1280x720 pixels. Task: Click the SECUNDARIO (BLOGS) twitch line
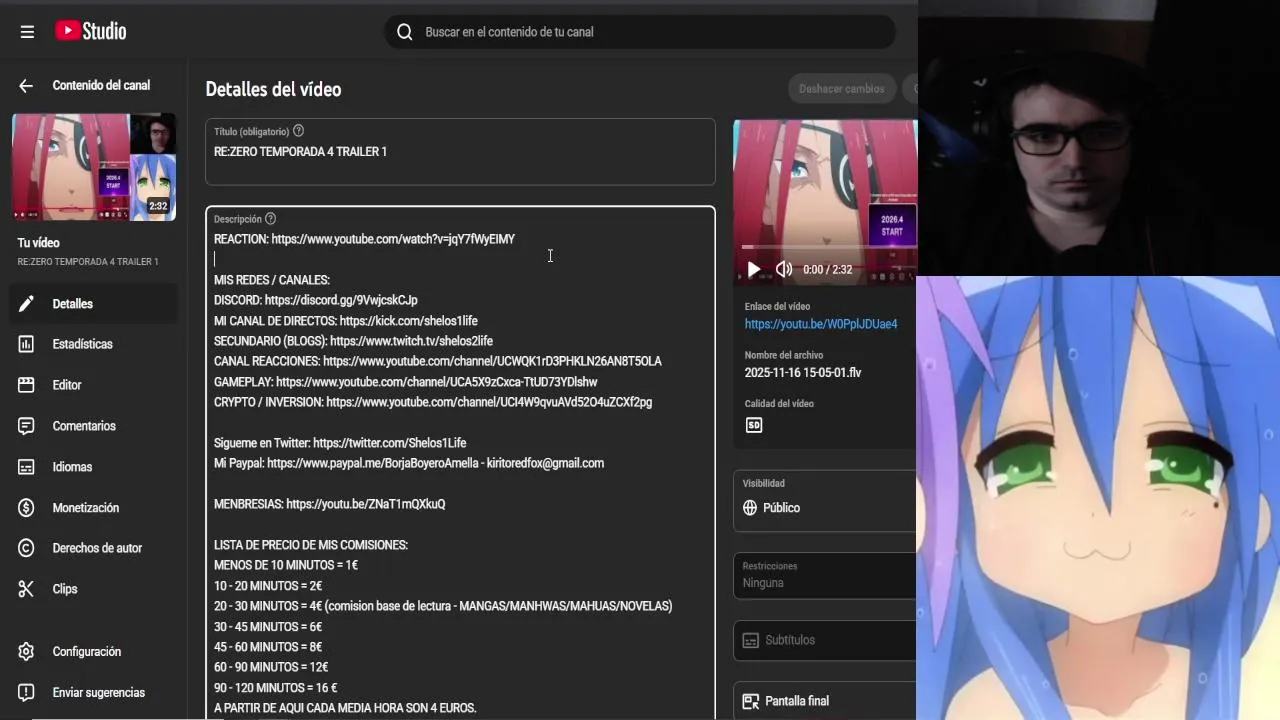[353, 341]
